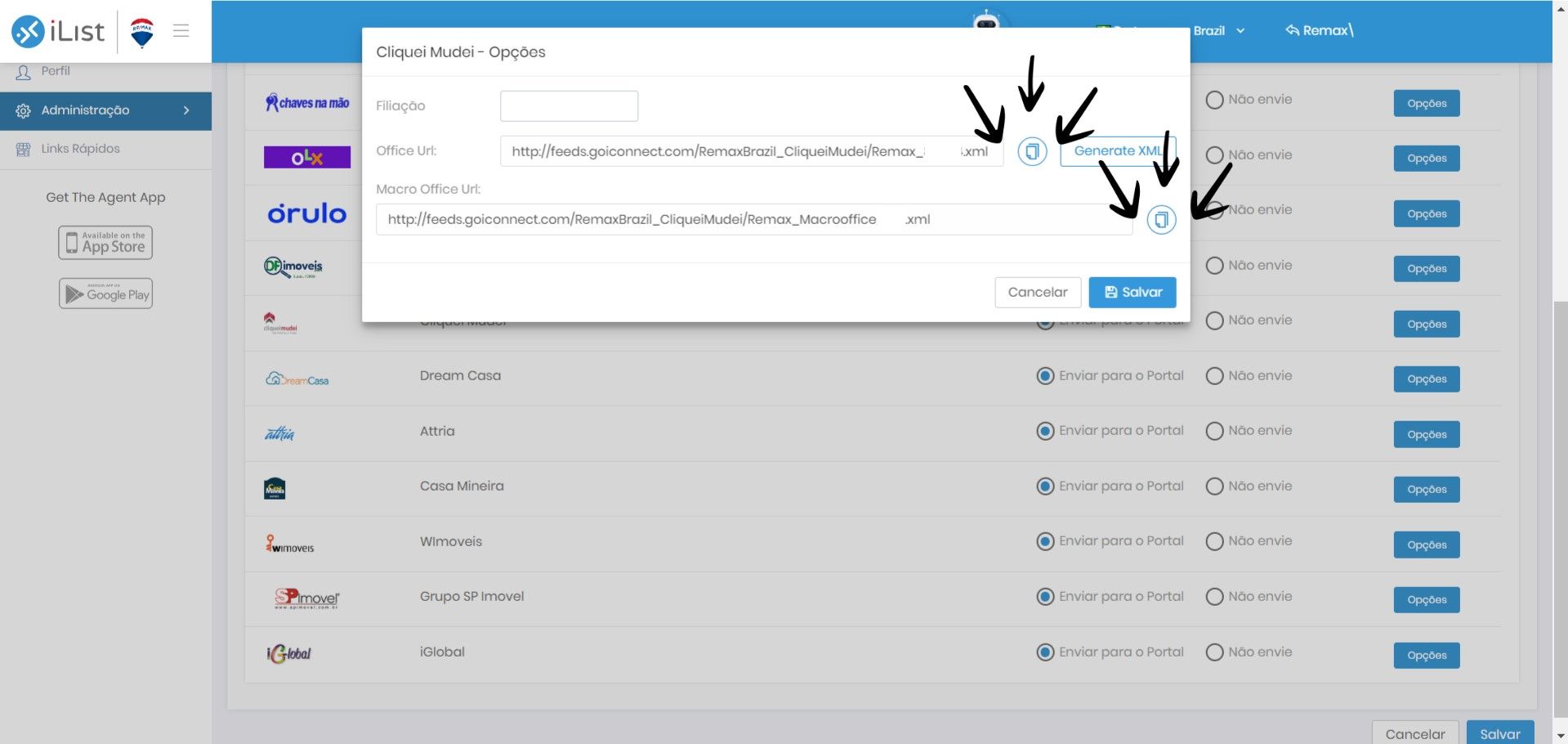The image size is (1568, 744).
Task: Click into the Macro Office Url field
Action: click(x=754, y=219)
